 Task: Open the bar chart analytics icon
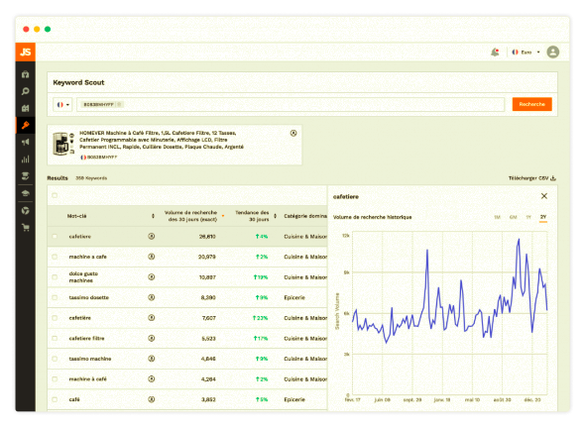click(25, 159)
